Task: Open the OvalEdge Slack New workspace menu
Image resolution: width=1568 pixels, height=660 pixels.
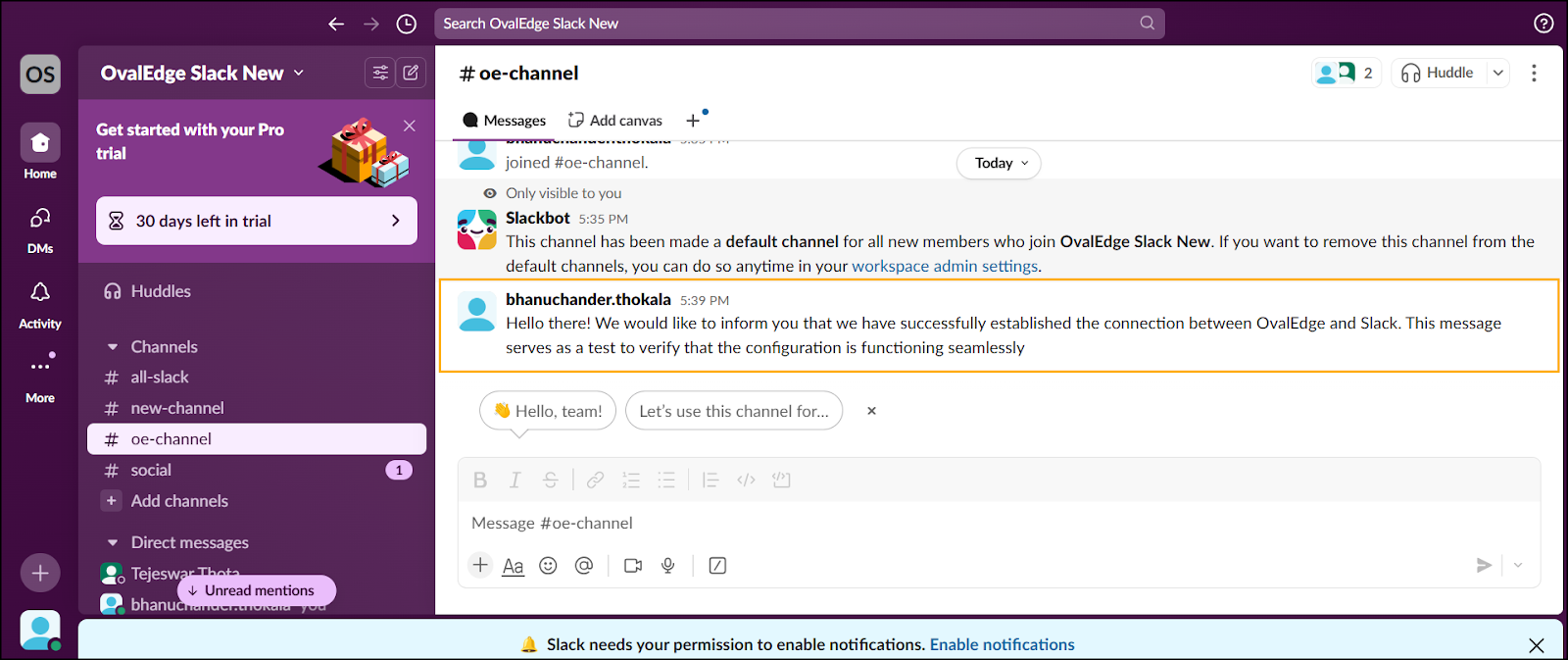Action: click(x=202, y=74)
